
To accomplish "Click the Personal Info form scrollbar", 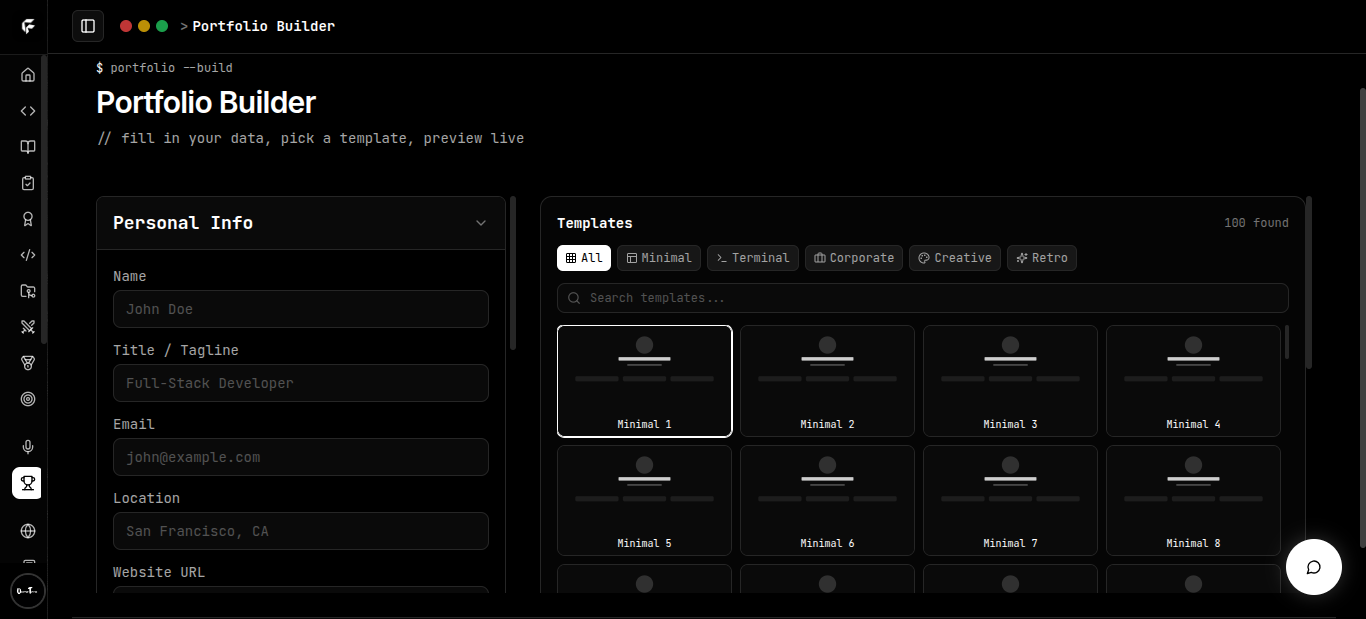I will pos(513,272).
